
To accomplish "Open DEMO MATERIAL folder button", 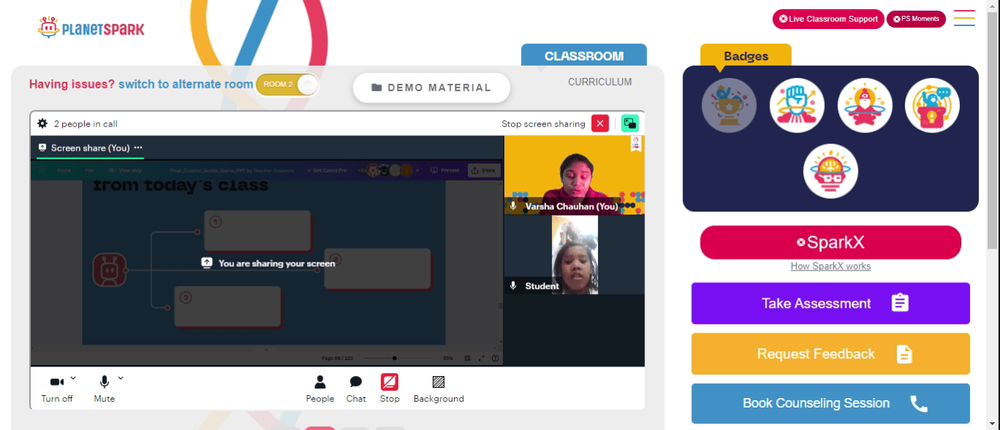I will 431,88.
